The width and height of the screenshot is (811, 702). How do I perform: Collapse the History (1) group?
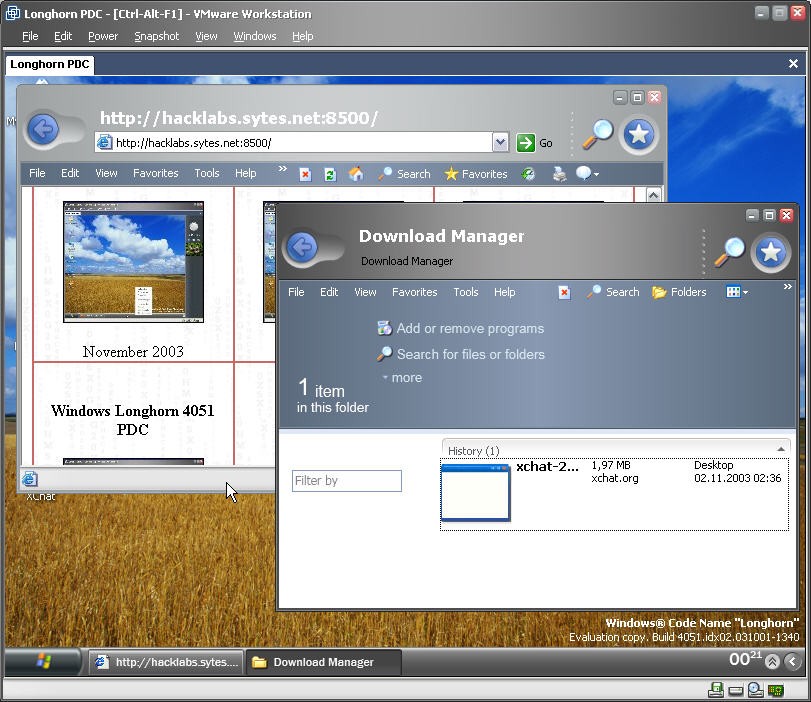[781, 450]
